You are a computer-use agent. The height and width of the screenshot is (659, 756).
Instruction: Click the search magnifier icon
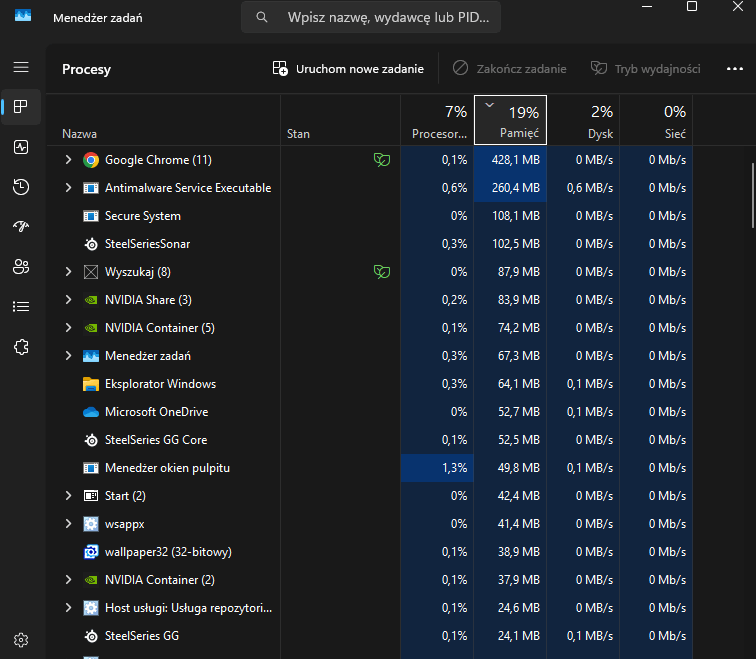[262, 17]
